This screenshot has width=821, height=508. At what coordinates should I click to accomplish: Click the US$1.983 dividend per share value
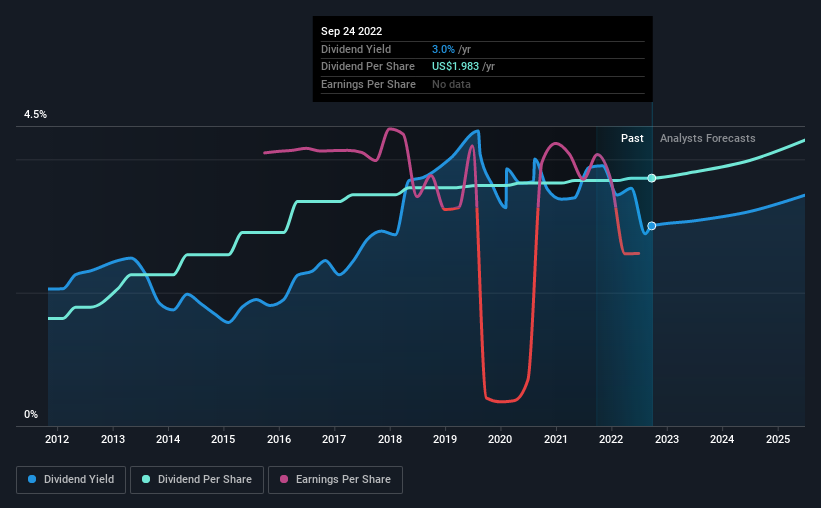coord(449,66)
